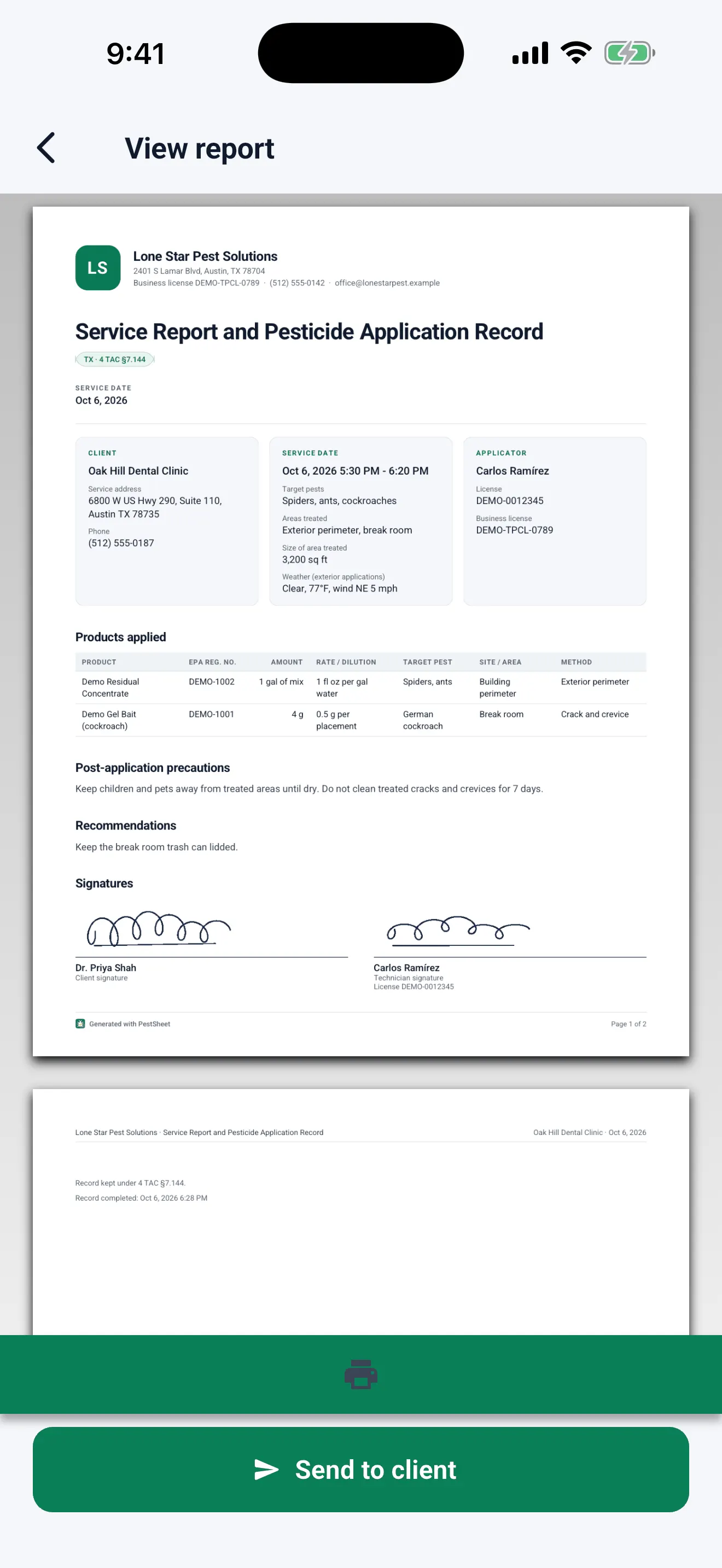The image size is (722, 1568).
Task: Tap client phone (512) 555-0187
Action: click(121, 543)
